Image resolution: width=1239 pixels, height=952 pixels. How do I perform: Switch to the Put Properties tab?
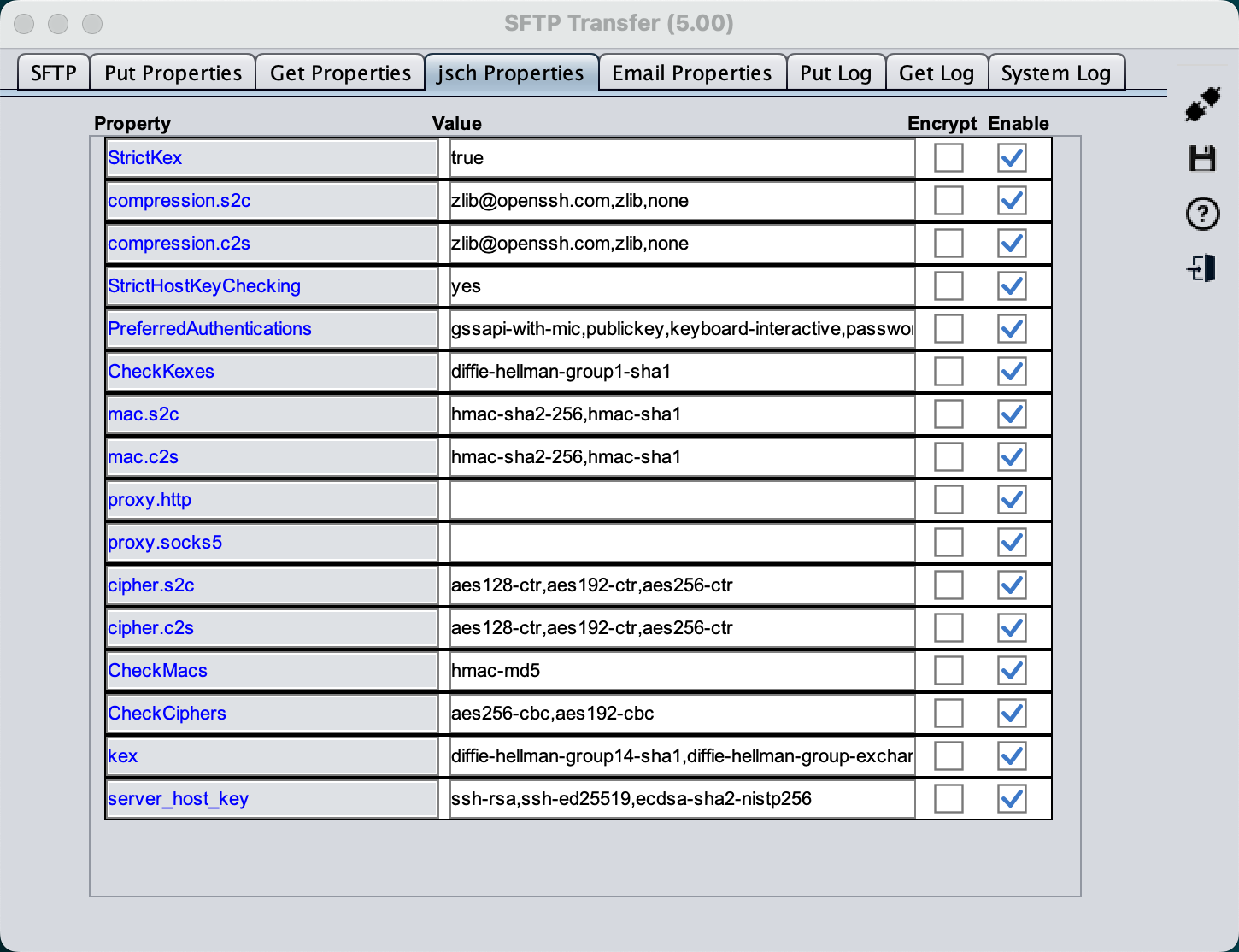click(x=173, y=73)
